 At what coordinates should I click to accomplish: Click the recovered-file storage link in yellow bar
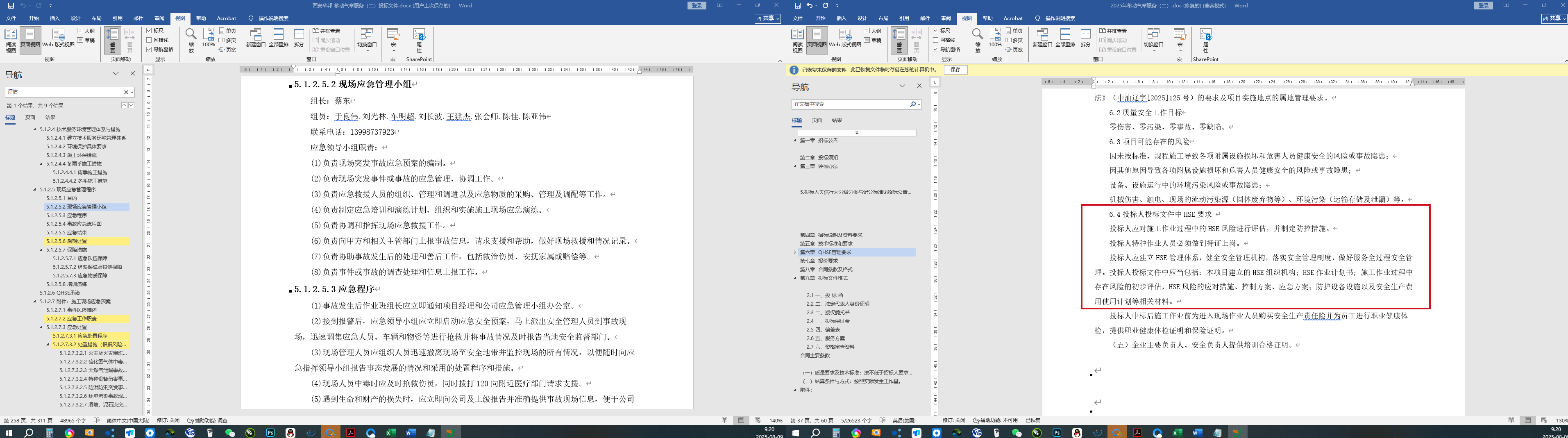(x=894, y=70)
